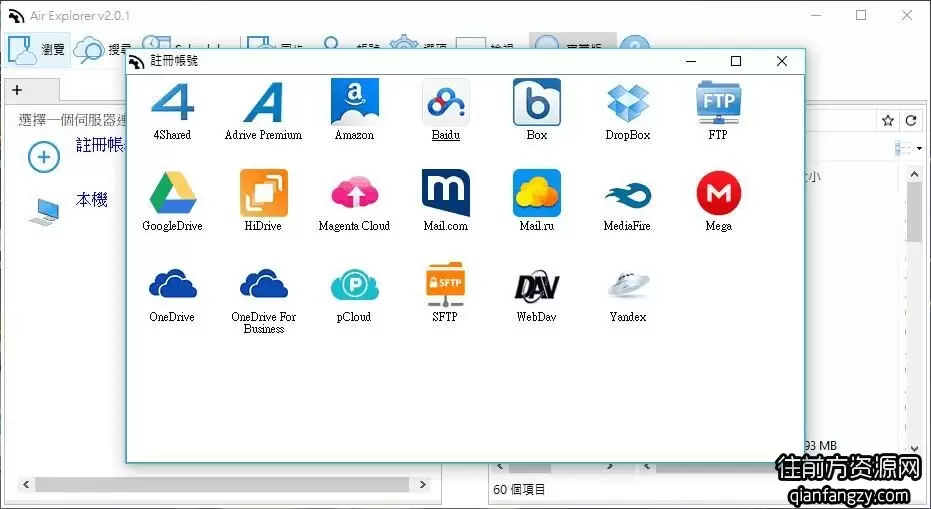Image resolution: width=931 pixels, height=509 pixels.
Task: Click the up arrow of right vertical scrollbar
Action: click(x=914, y=174)
